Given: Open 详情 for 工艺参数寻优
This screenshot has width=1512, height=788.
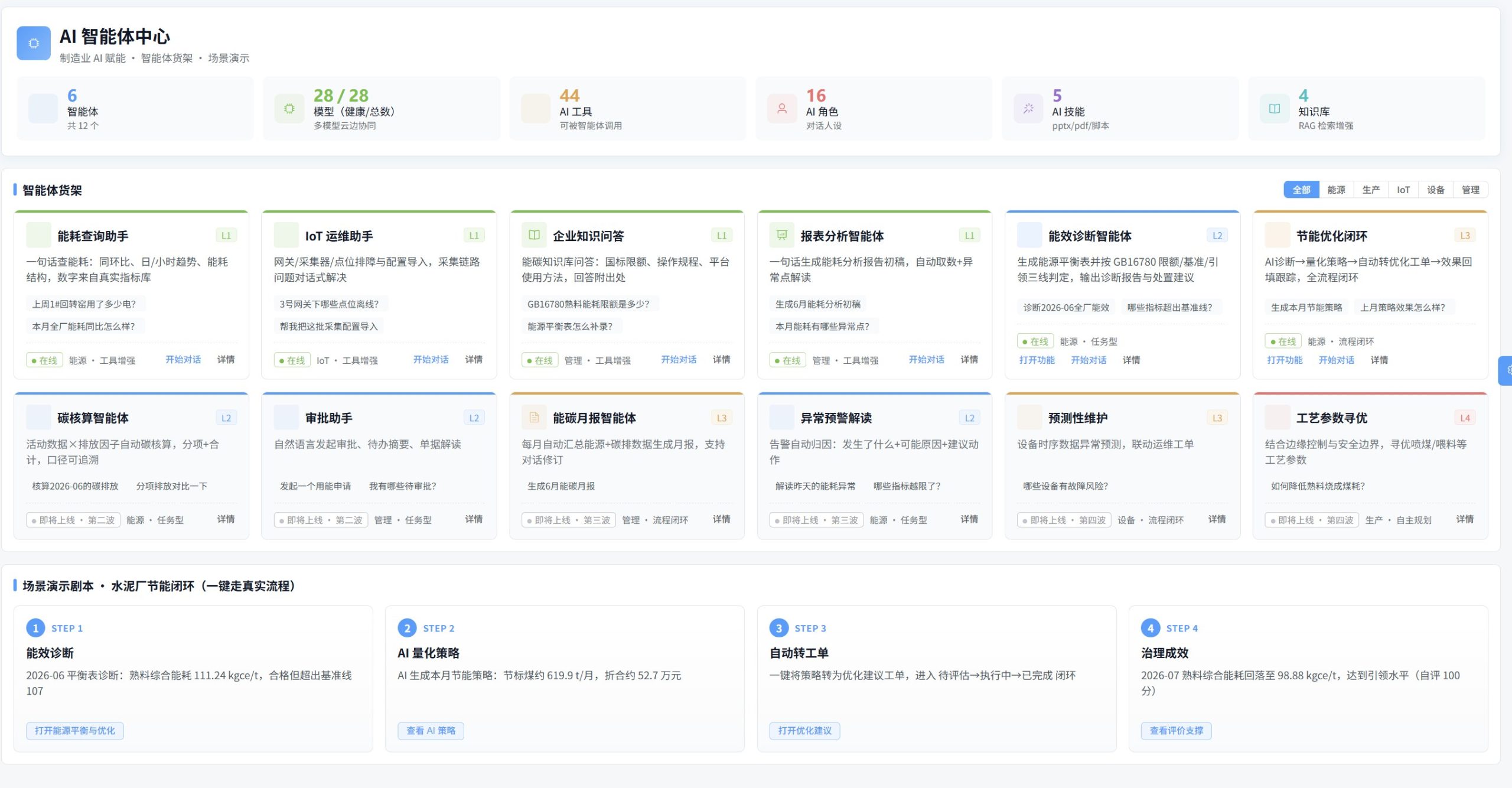Looking at the screenshot, I should tap(1465, 519).
